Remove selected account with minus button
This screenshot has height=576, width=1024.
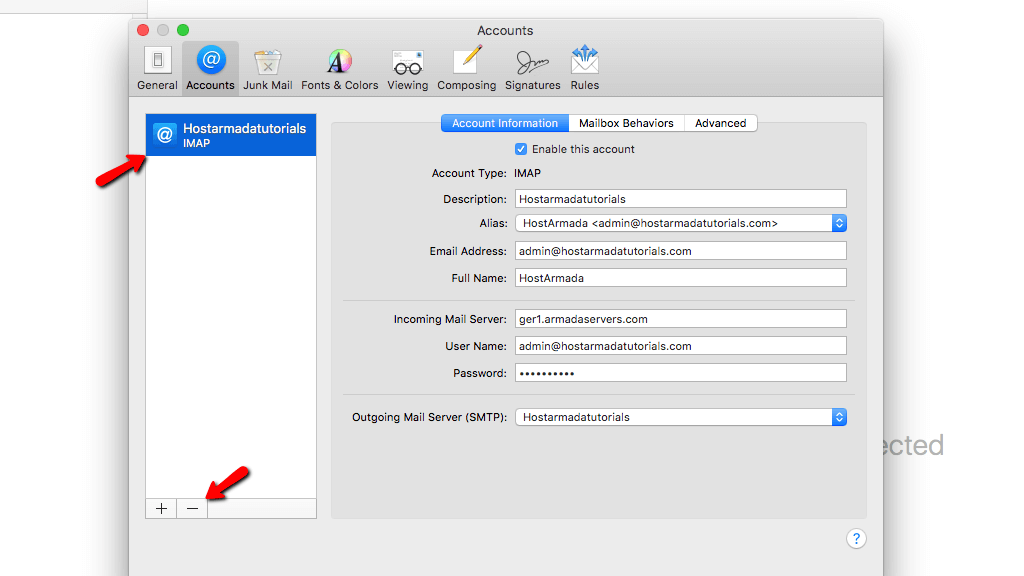(191, 508)
